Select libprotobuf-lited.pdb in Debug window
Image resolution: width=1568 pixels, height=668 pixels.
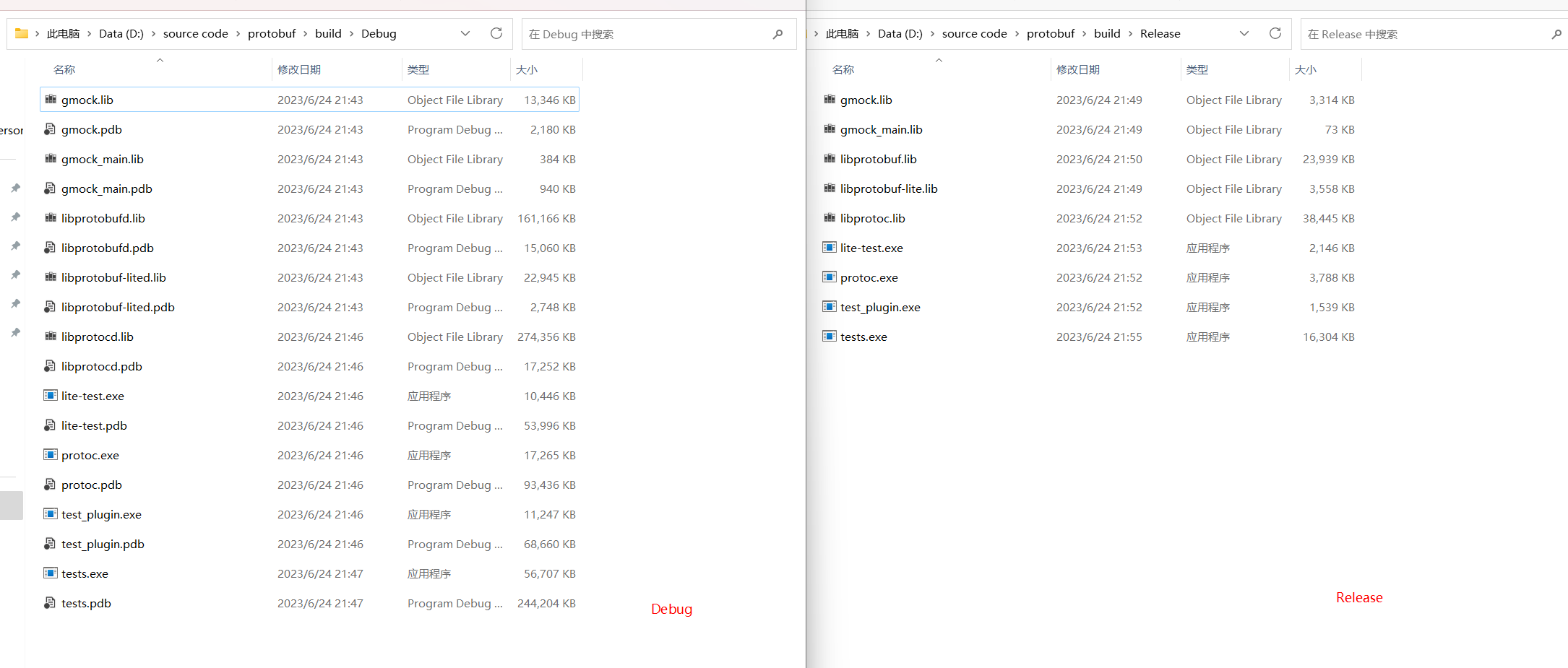[x=118, y=307]
